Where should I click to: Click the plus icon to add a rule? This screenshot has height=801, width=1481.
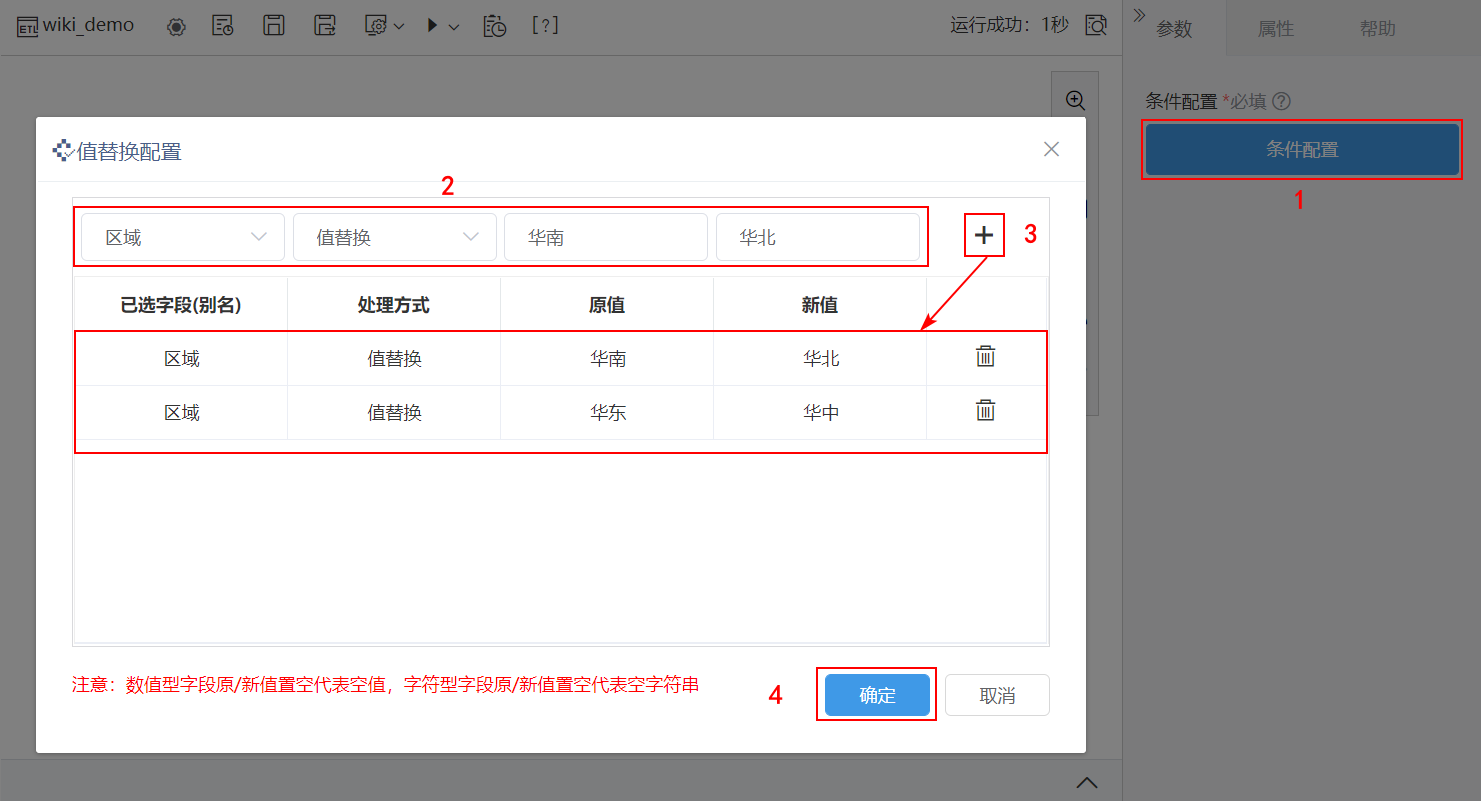(x=984, y=235)
